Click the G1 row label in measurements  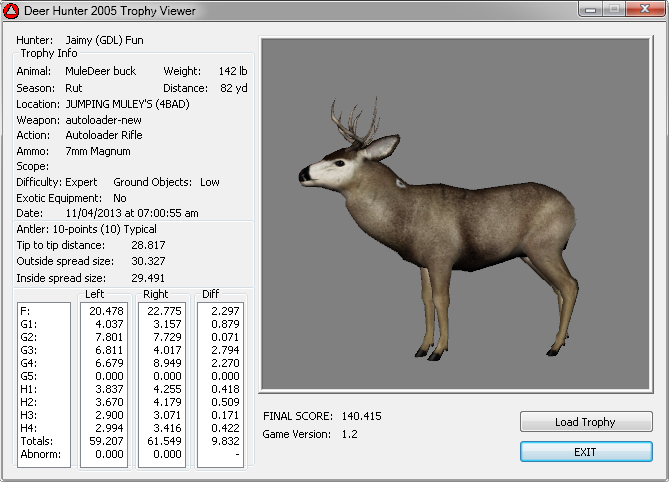coord(27,323)
